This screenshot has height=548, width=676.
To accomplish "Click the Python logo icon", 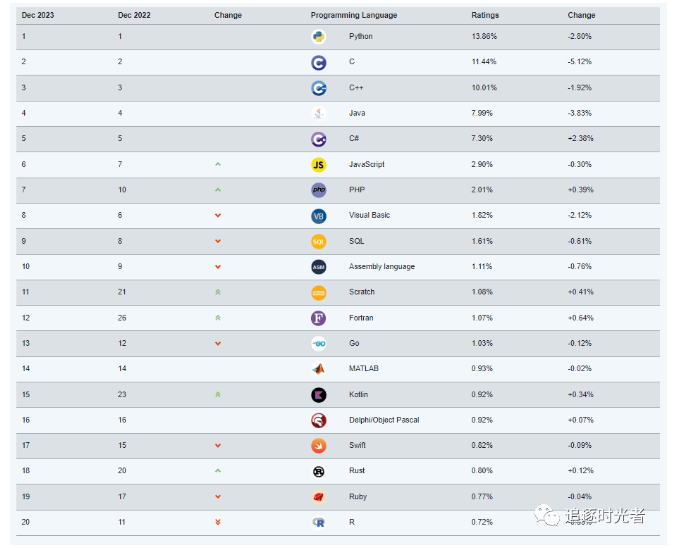I will [x=318, y=37].
